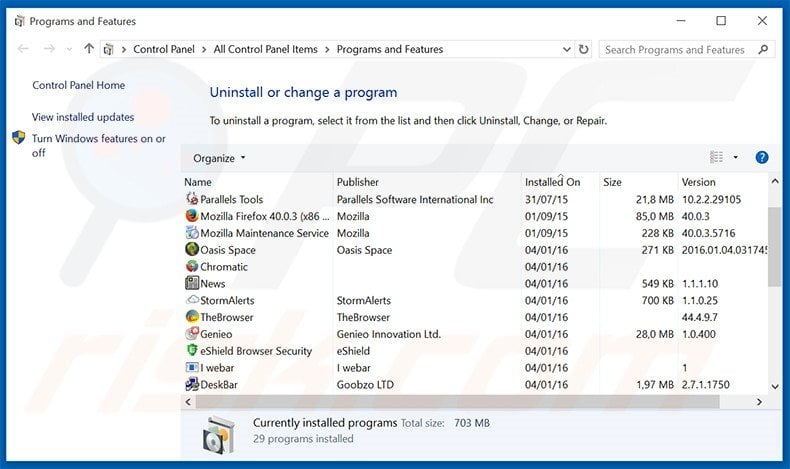Image resolution: width=790 pixels, height=469 pixels.
Task: Click the eShield Browser Security shield icon
Action: tap(192, 350)
